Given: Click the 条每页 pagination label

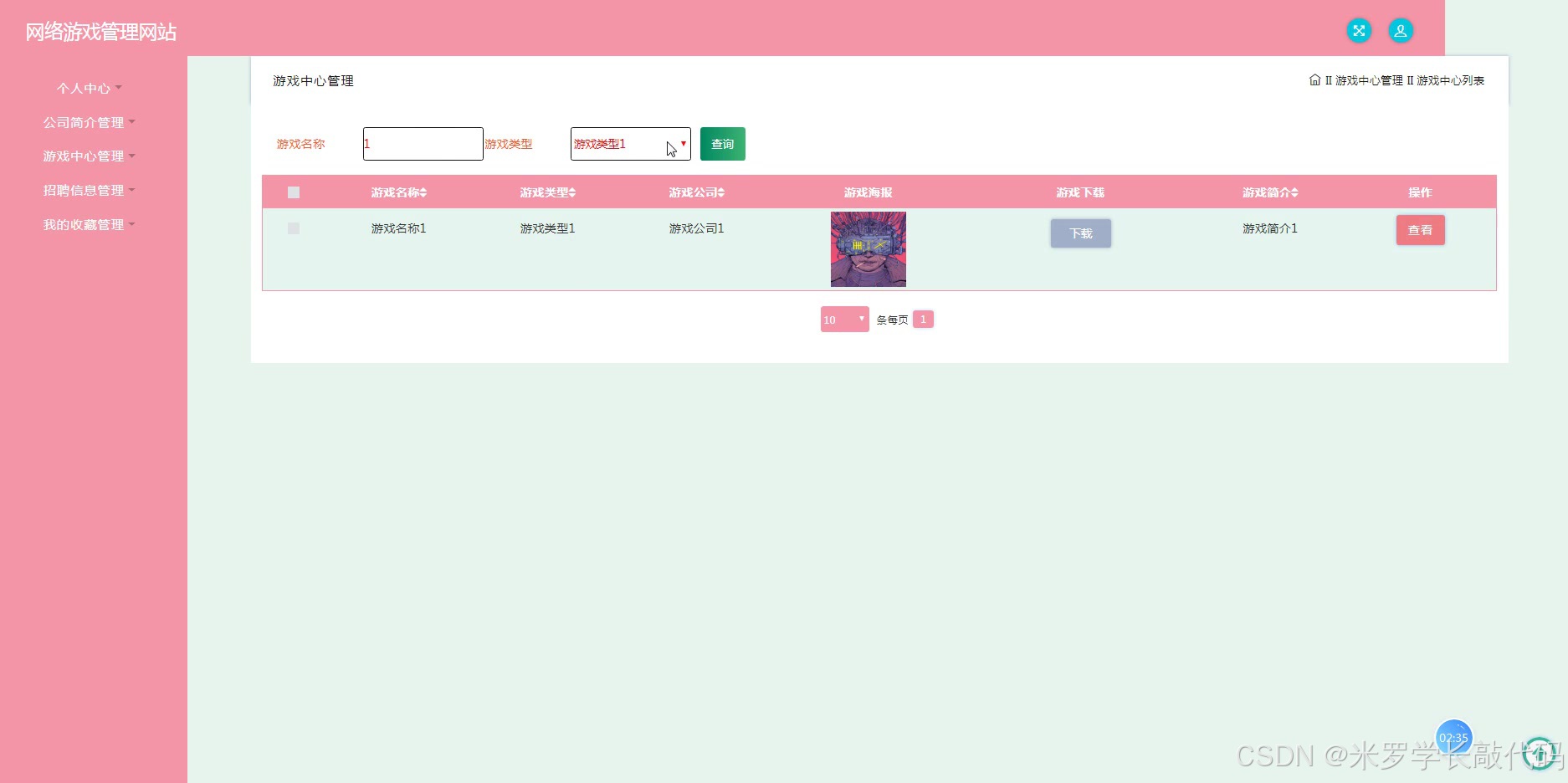Looking at the screenshot, I should click(892, 320).
